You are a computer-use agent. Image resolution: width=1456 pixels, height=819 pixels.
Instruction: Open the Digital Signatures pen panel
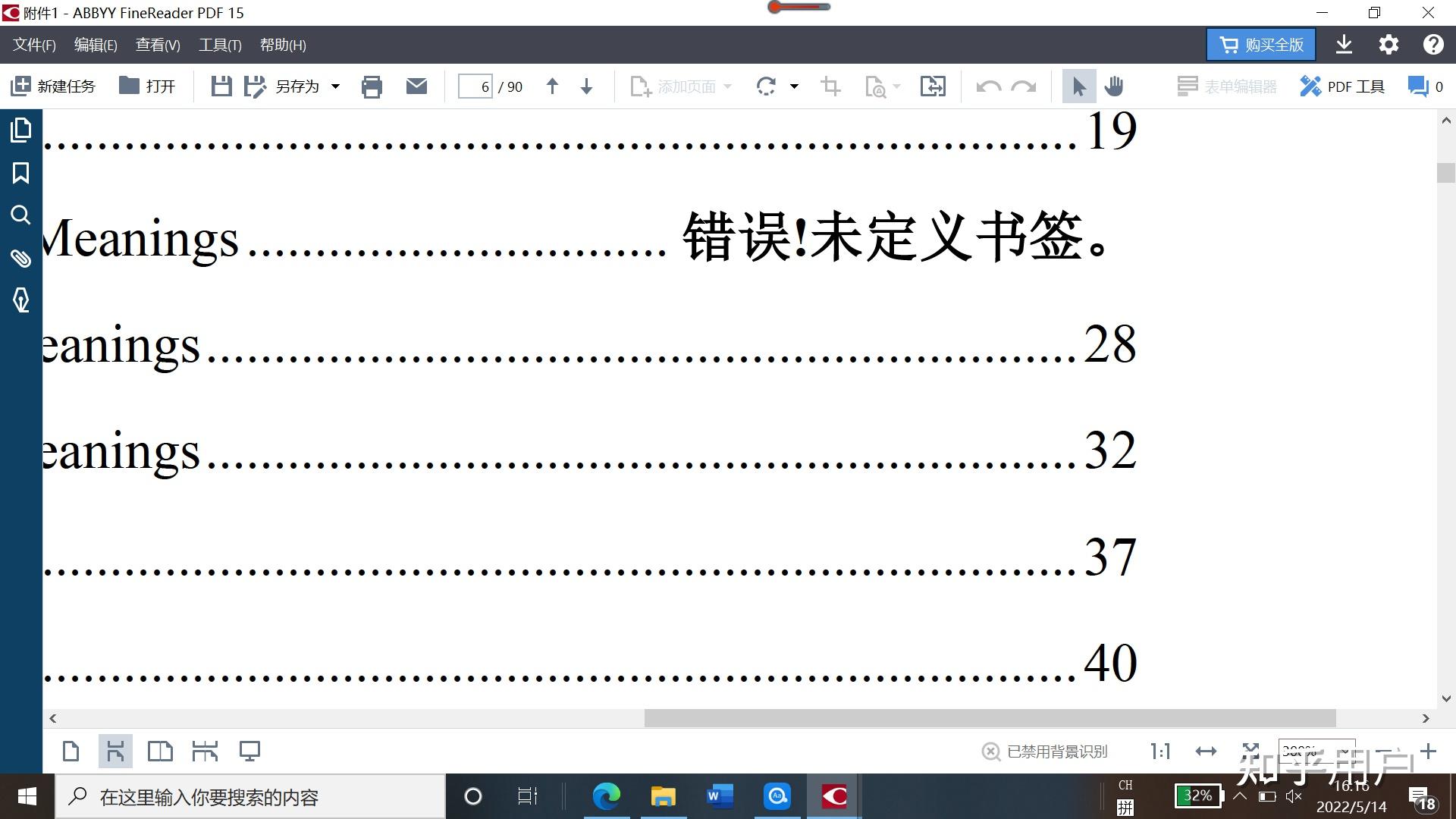(x=21, y=300)
